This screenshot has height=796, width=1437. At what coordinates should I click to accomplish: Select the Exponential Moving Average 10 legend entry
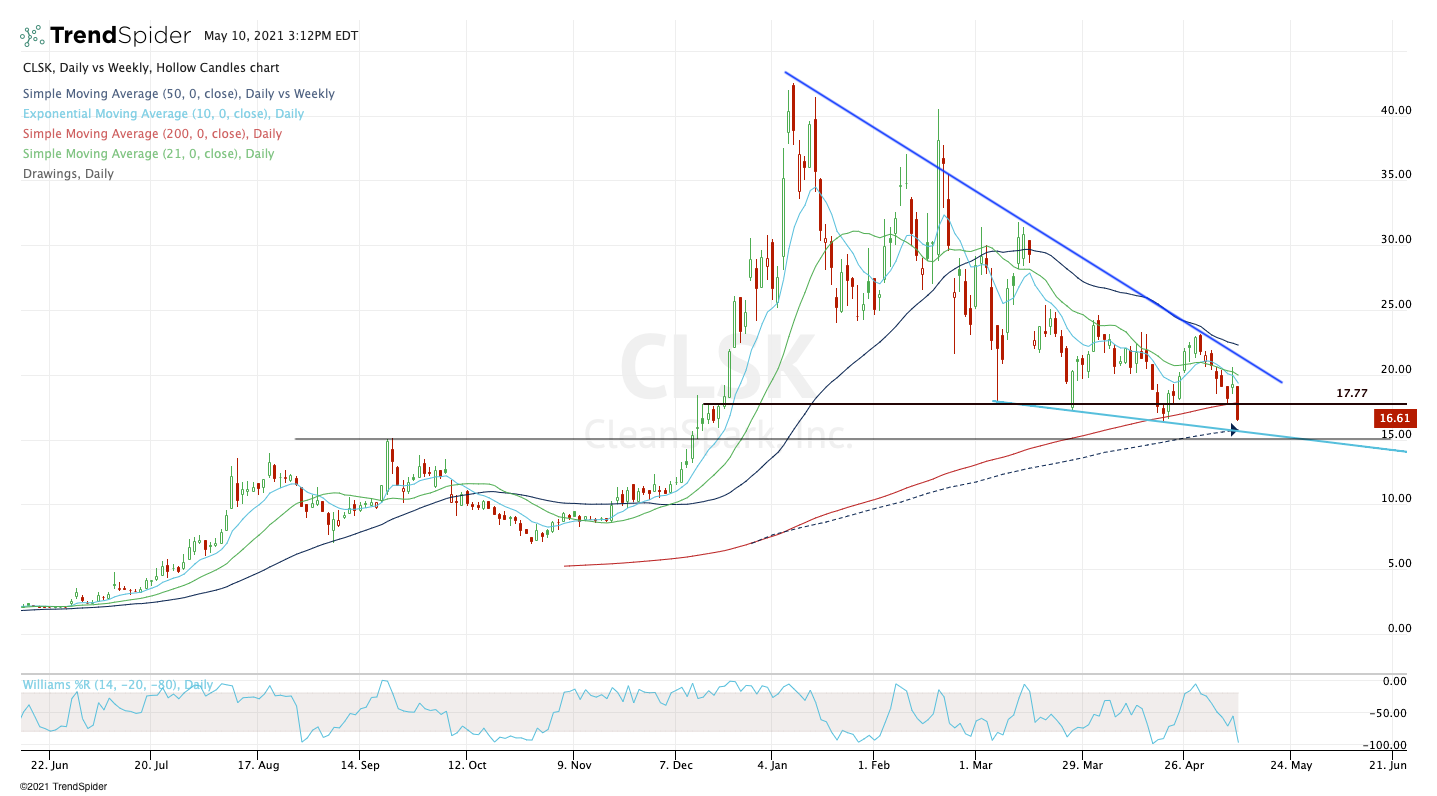coord(163,114)
